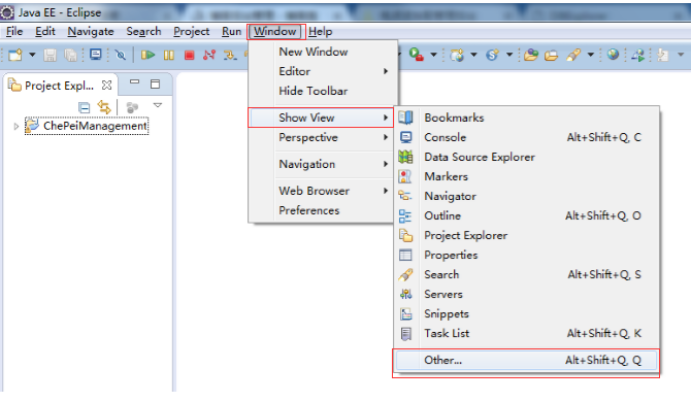Open the Help menu
Screen dimensions: 692x403
click(x=320, y=32)
